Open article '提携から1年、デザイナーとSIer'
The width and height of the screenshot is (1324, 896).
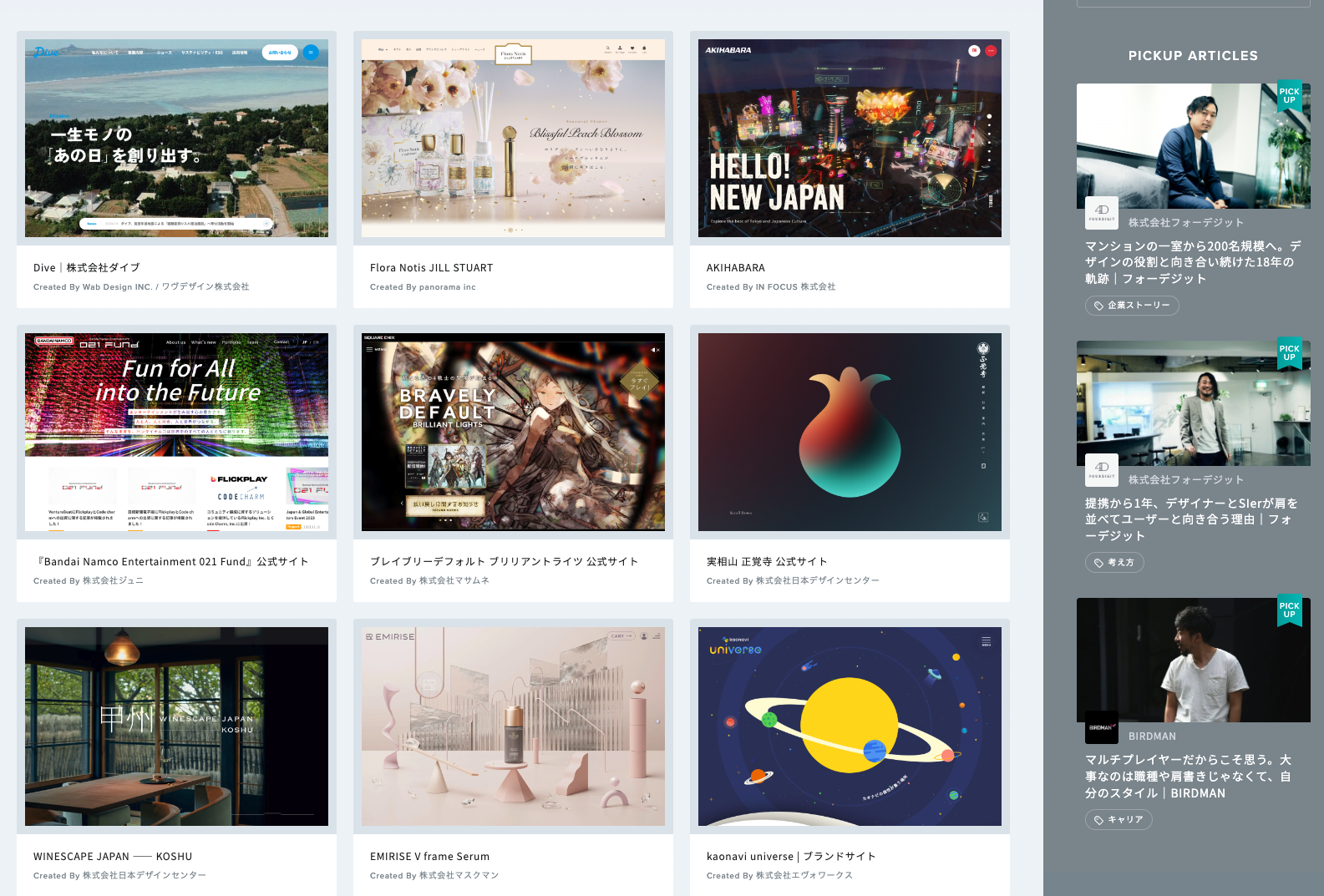click(1193, 519)
